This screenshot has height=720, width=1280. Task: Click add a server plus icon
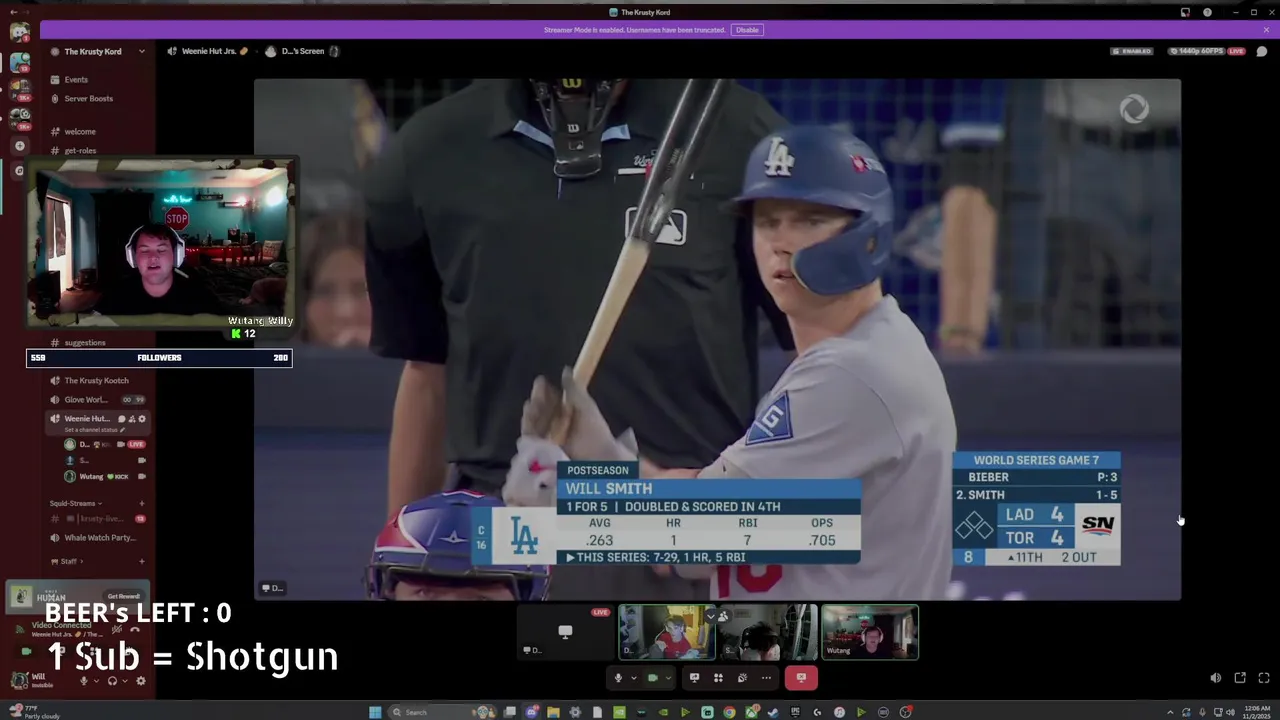(19, 146)
